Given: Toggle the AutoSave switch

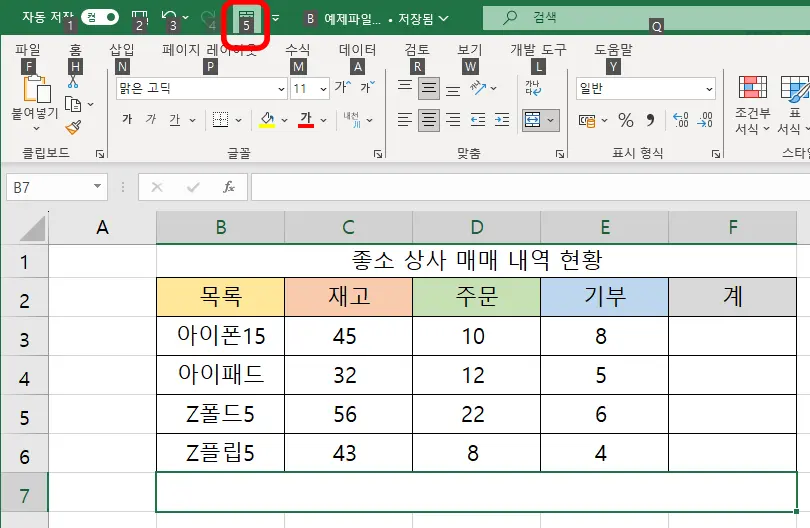Looking at the screenshot, I should [x=100, y=18].
